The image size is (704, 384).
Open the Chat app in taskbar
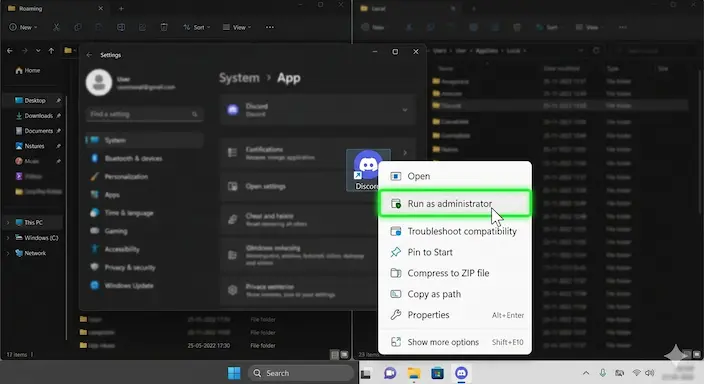pos(390,373)
